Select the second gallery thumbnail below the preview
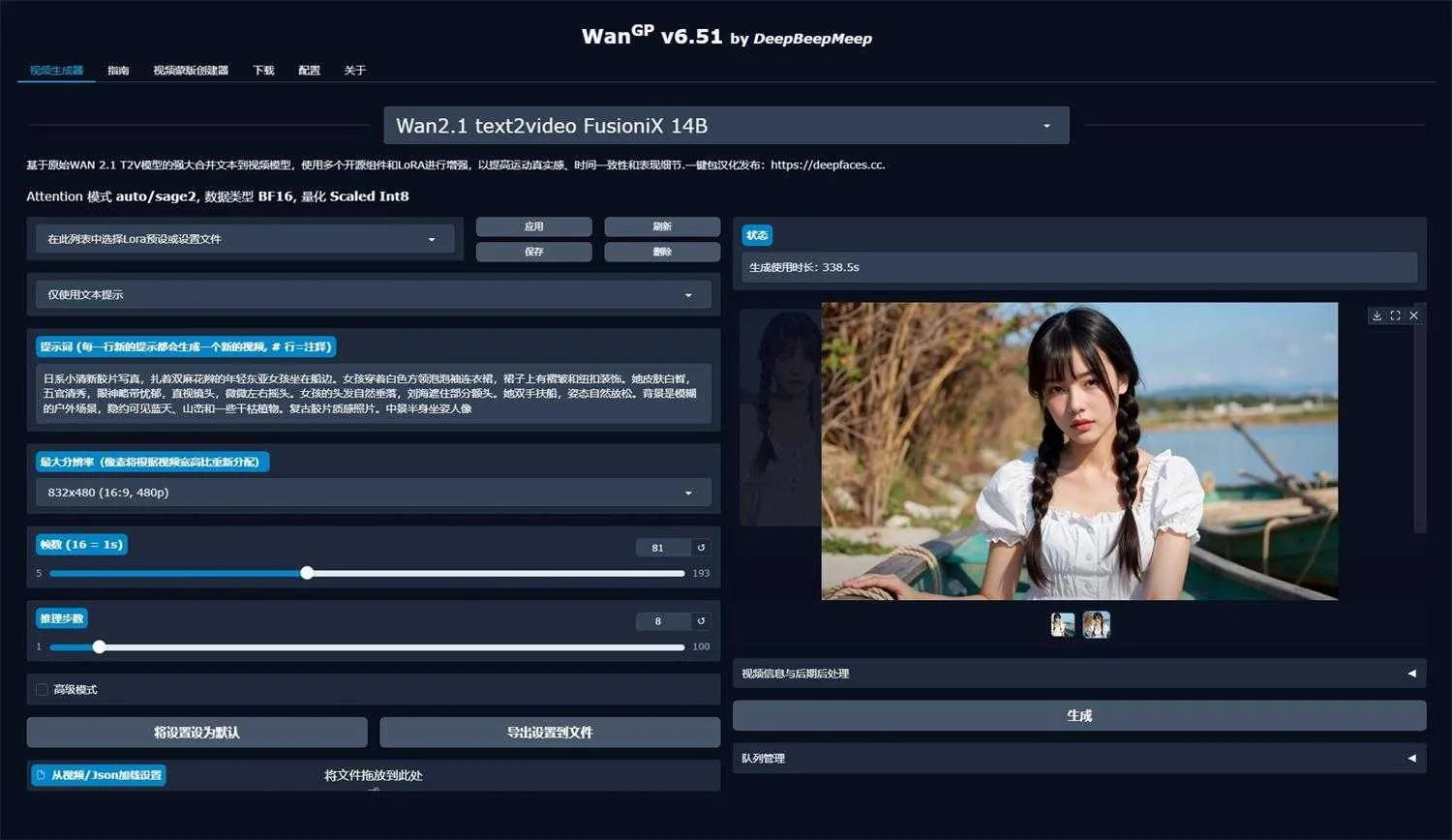 click(x=1096, y=625)
